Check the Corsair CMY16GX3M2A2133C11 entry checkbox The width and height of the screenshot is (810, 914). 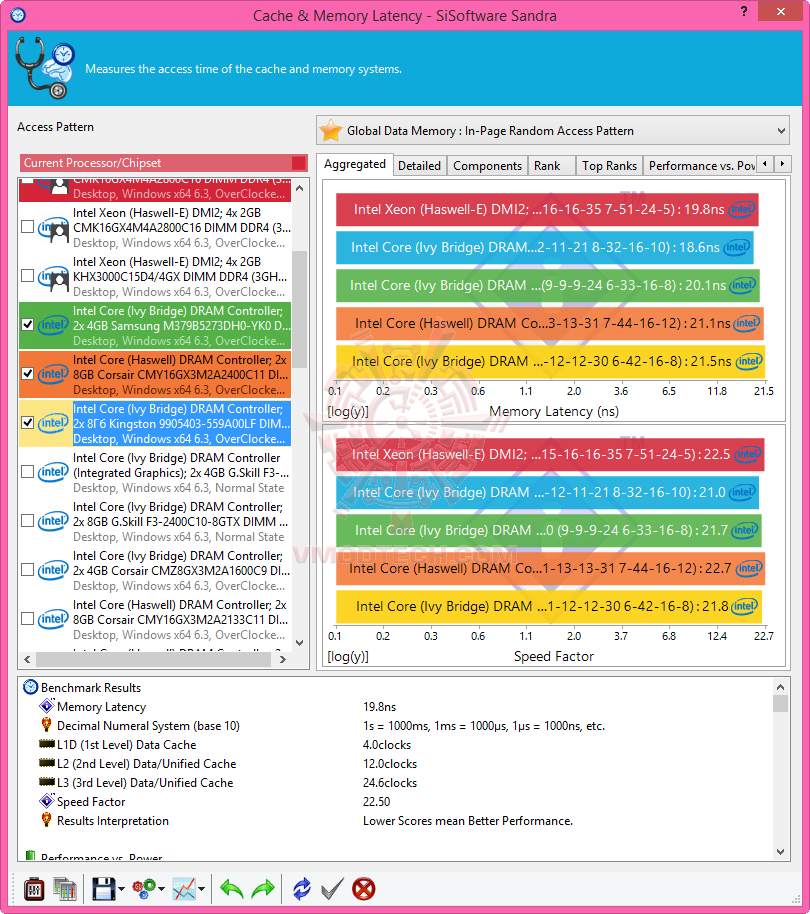tap(27, 618)
